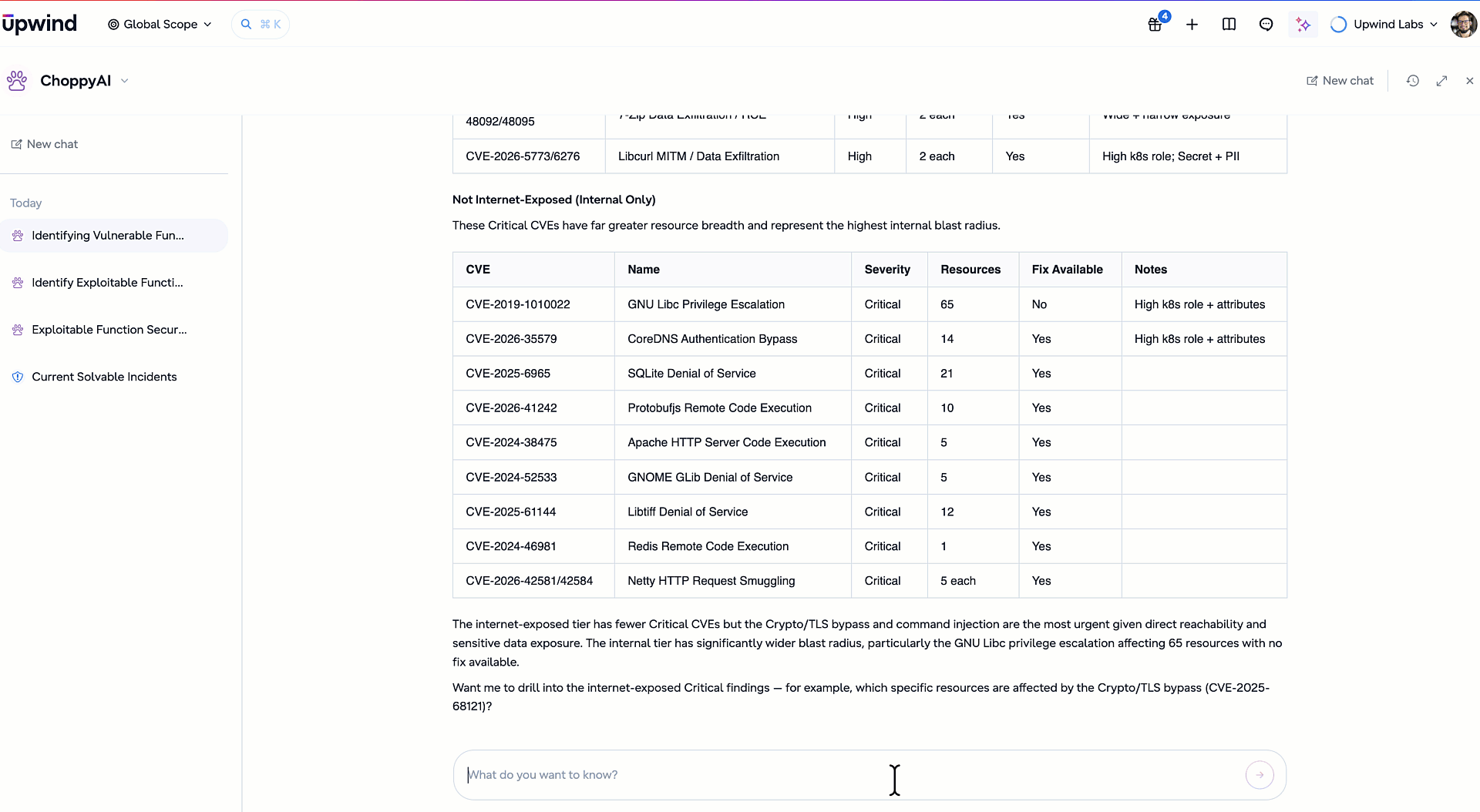Expand the ChoppyAI chevron menu
The height and width of the screenshot is (812, 1480).
(125, 81)
